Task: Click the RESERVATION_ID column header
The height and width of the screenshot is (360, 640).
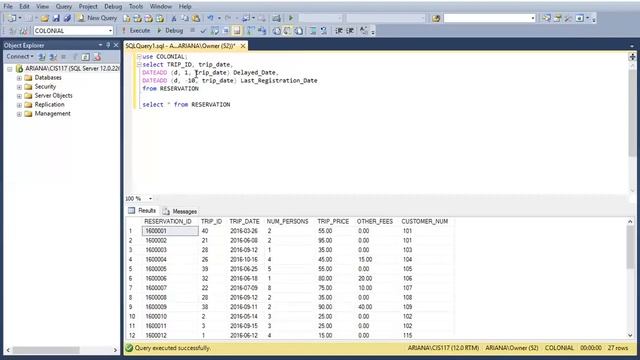Action: [x=168, y=221]
